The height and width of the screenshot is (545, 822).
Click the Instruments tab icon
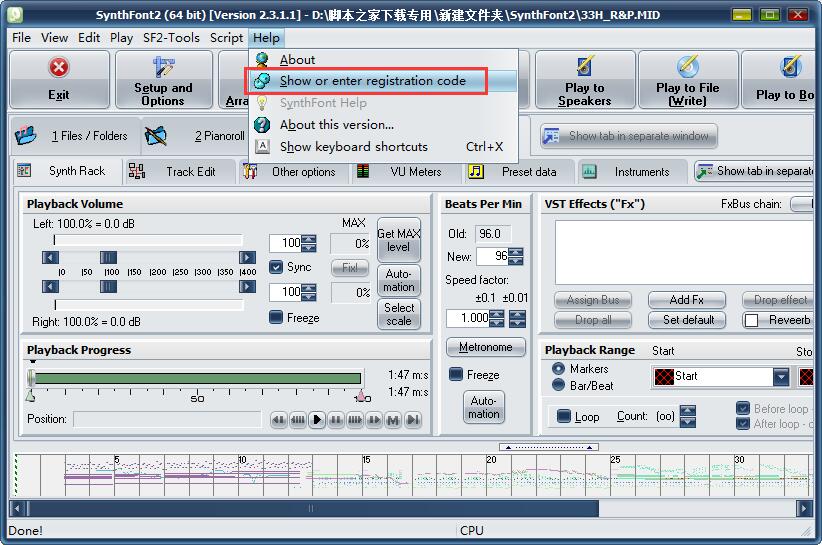[589, 171]
